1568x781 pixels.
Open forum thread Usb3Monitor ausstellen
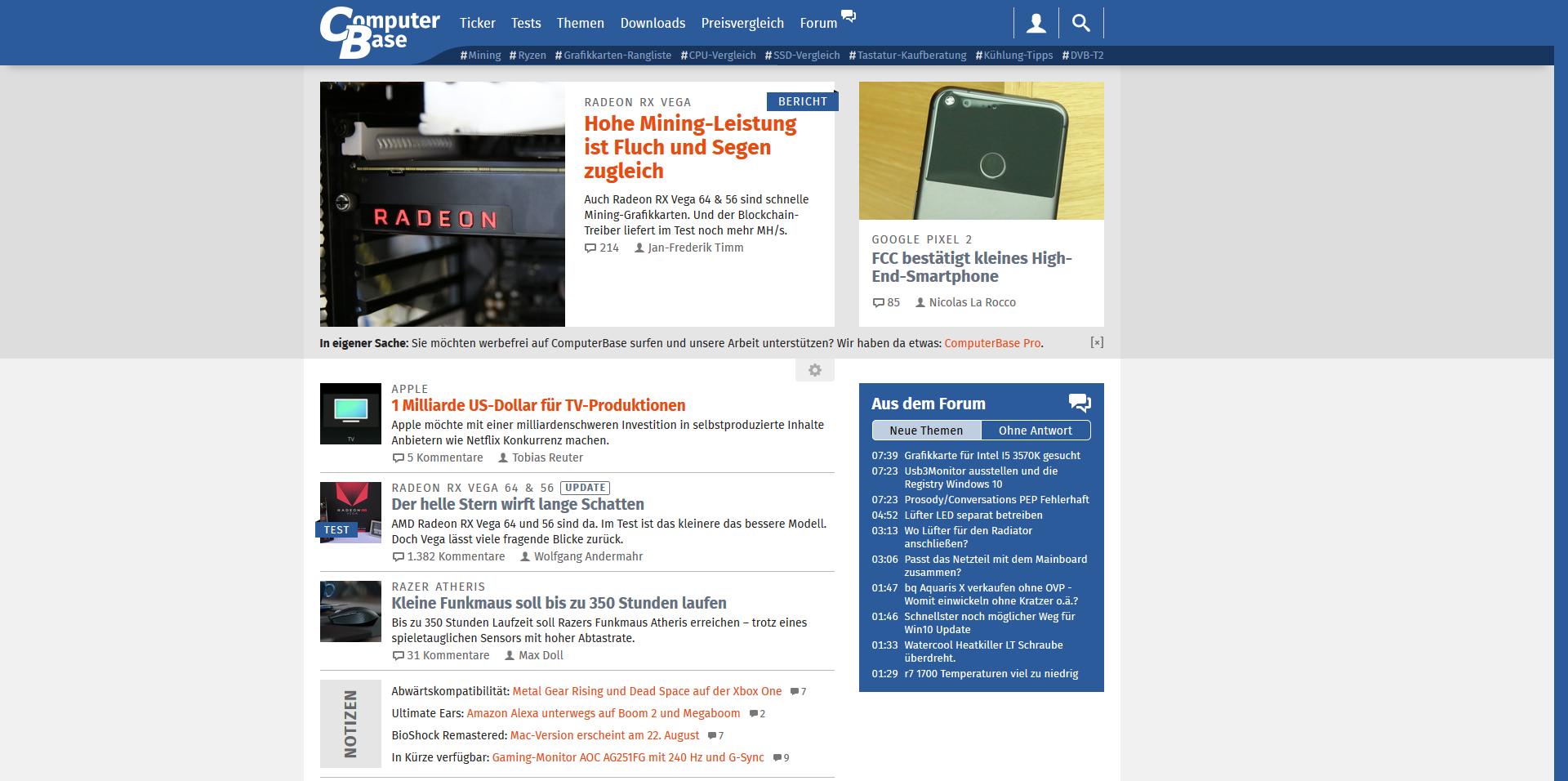click(981, 478)
